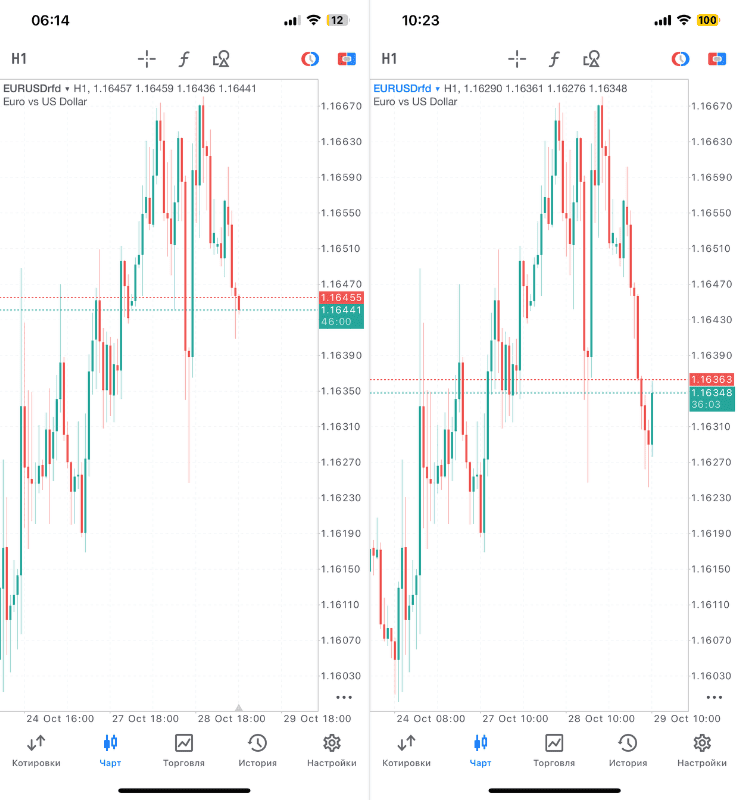Tap red-blue circular icon in left toolbar
The height and width of the screenshot is (800, 739).
click(310, 59)
